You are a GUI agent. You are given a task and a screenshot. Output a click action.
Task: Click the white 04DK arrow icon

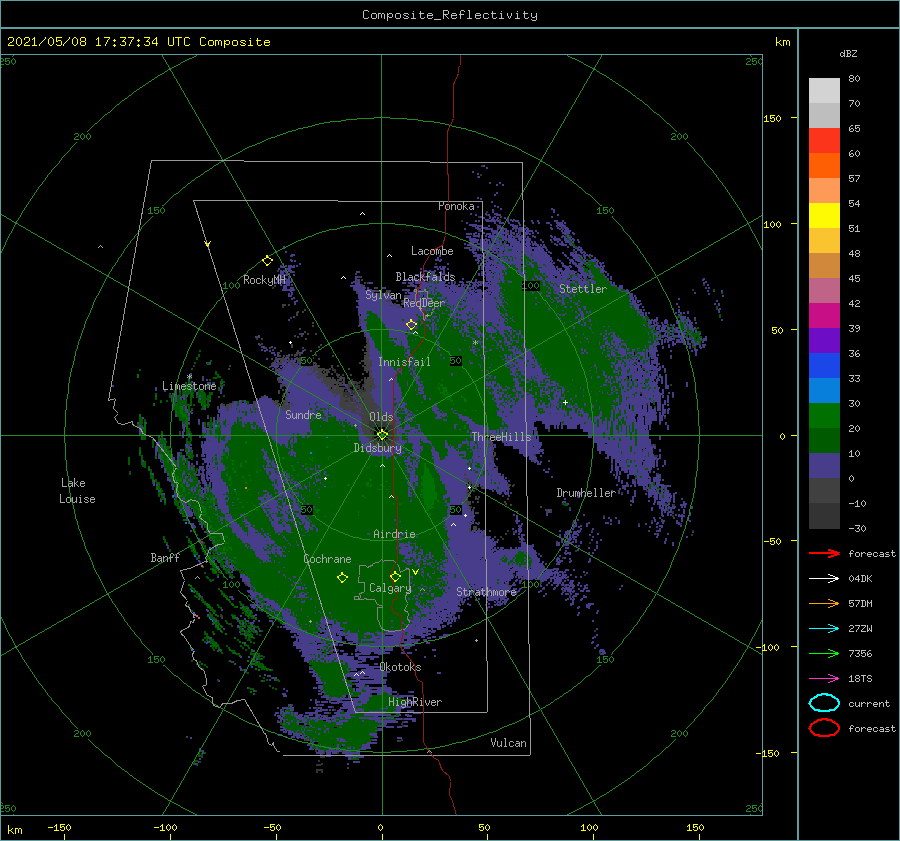824,578
